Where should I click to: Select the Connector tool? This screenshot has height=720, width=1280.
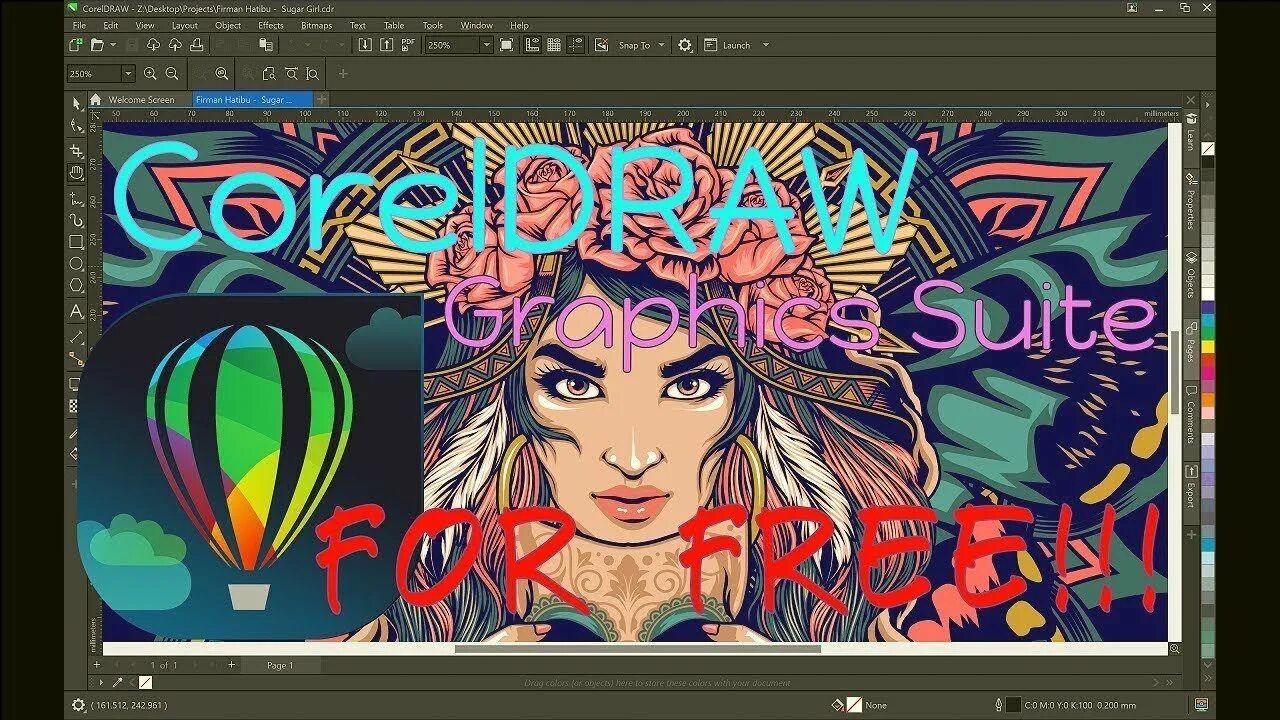tap(76, 357)
